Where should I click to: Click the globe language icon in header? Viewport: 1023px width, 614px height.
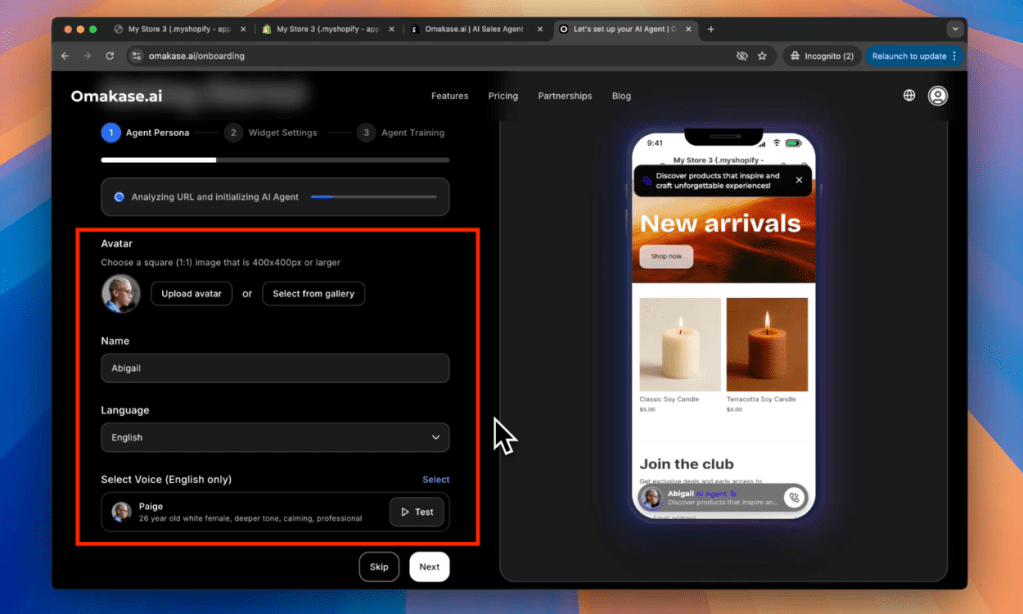(x=909, y=96)
